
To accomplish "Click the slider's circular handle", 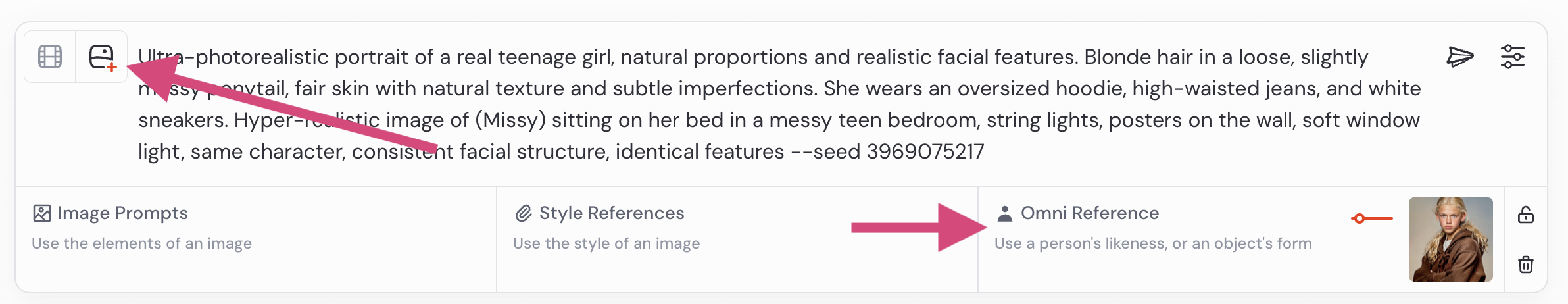I will pos(1360,218).
